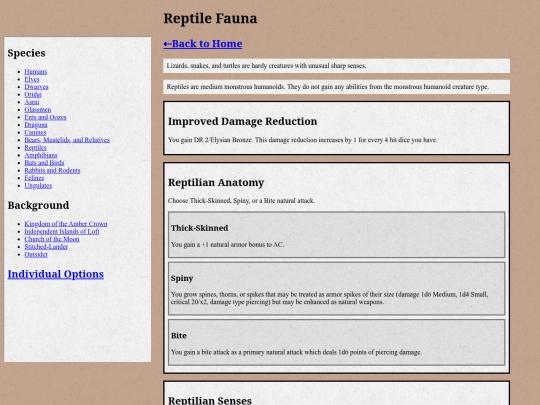The width and height of the screenshot is (540, 405).
Task: Open the Ungulates species page
Action: pos(38,185)
